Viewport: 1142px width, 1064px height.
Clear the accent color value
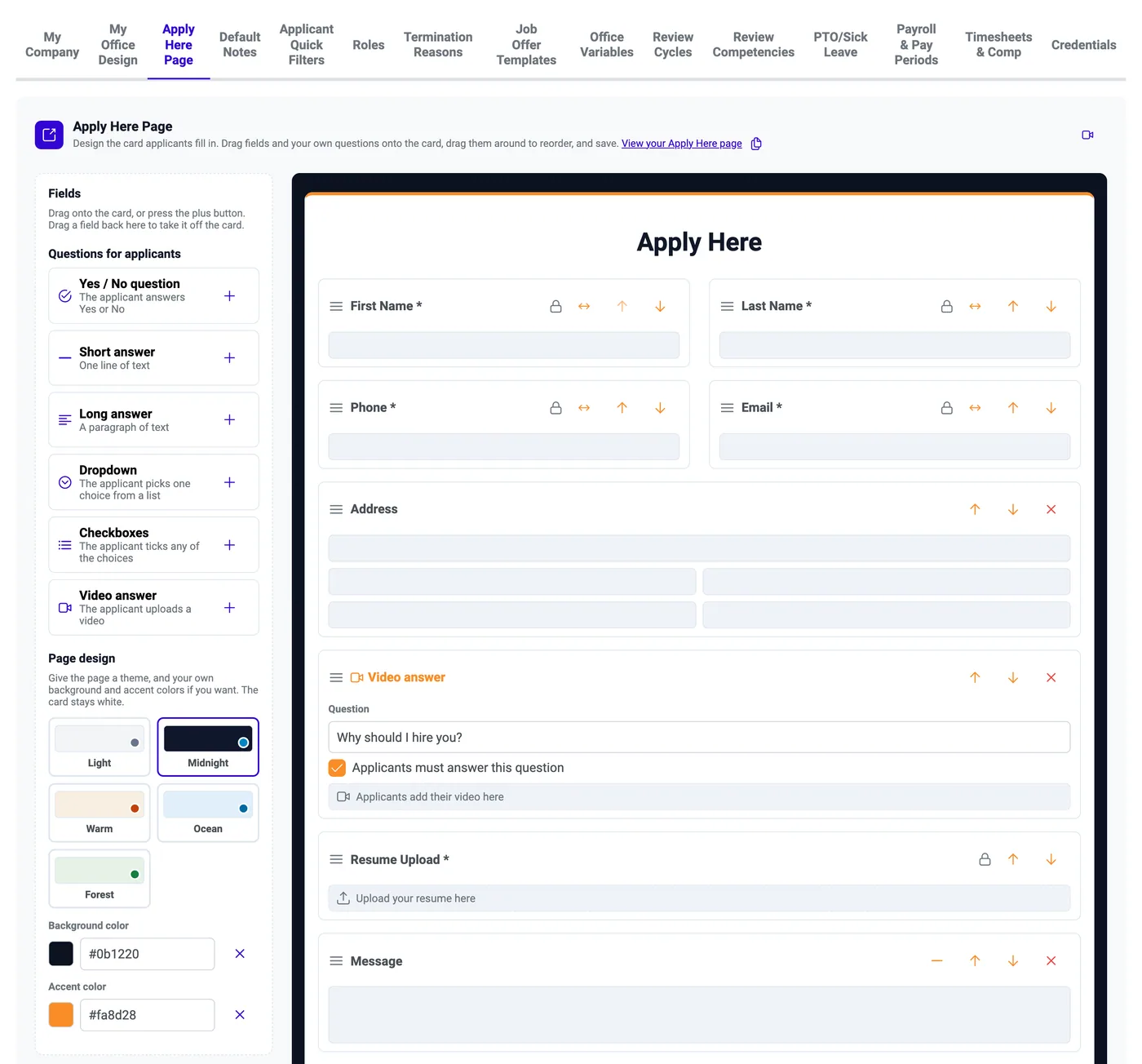point(240,1015)
